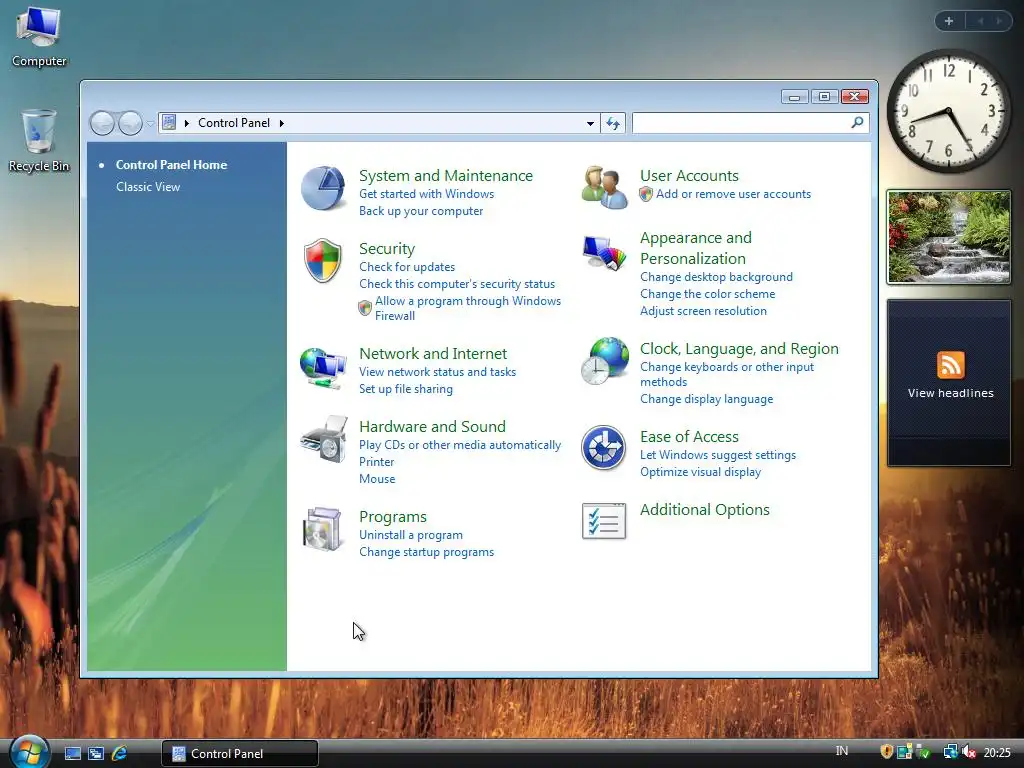Click the muted volume tray icon
The image size is (1024, 768).
click(x=969, y=752)
